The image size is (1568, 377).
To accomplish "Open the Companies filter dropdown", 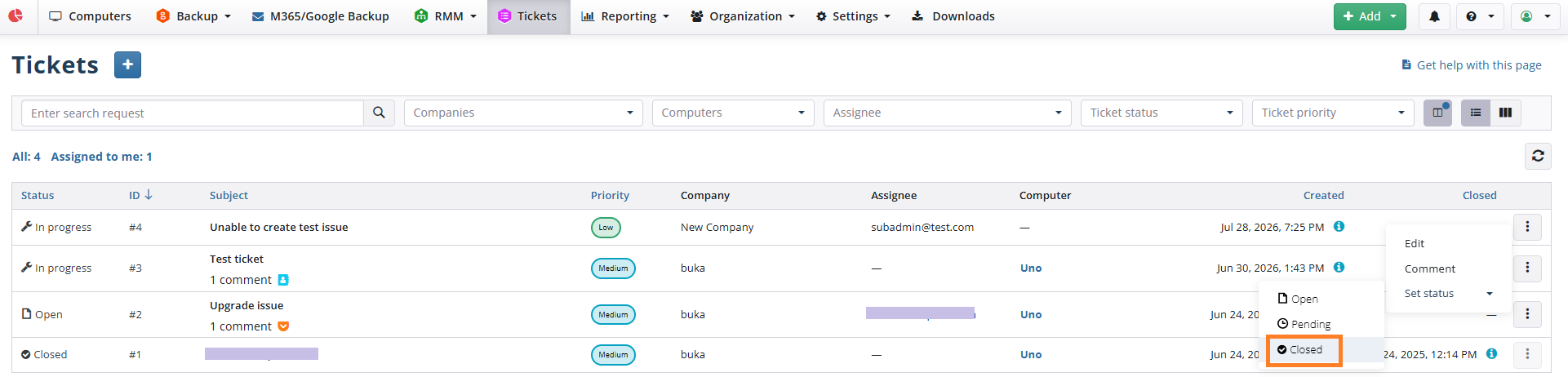I will 523,113.
